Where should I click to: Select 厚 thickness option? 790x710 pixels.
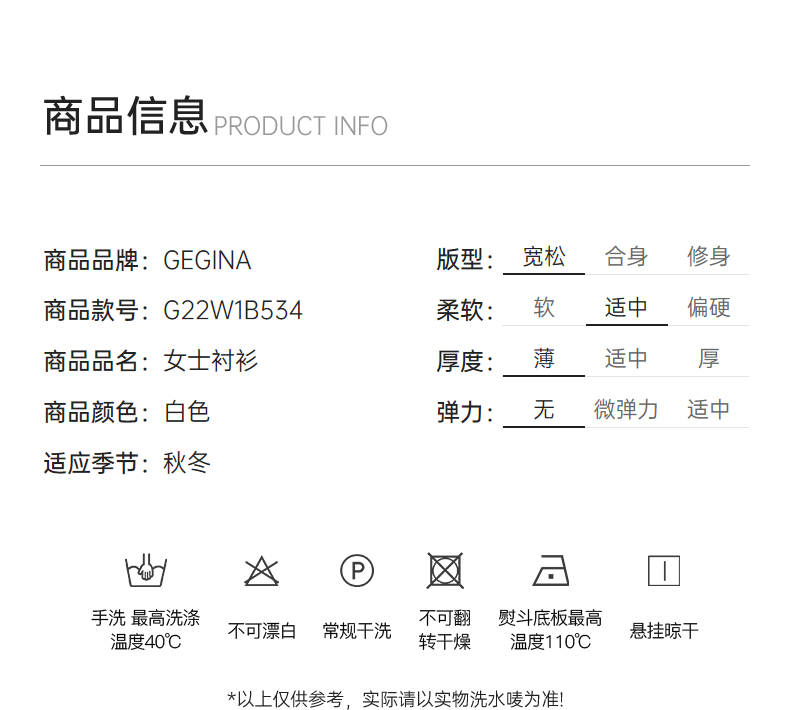(708, 359)
